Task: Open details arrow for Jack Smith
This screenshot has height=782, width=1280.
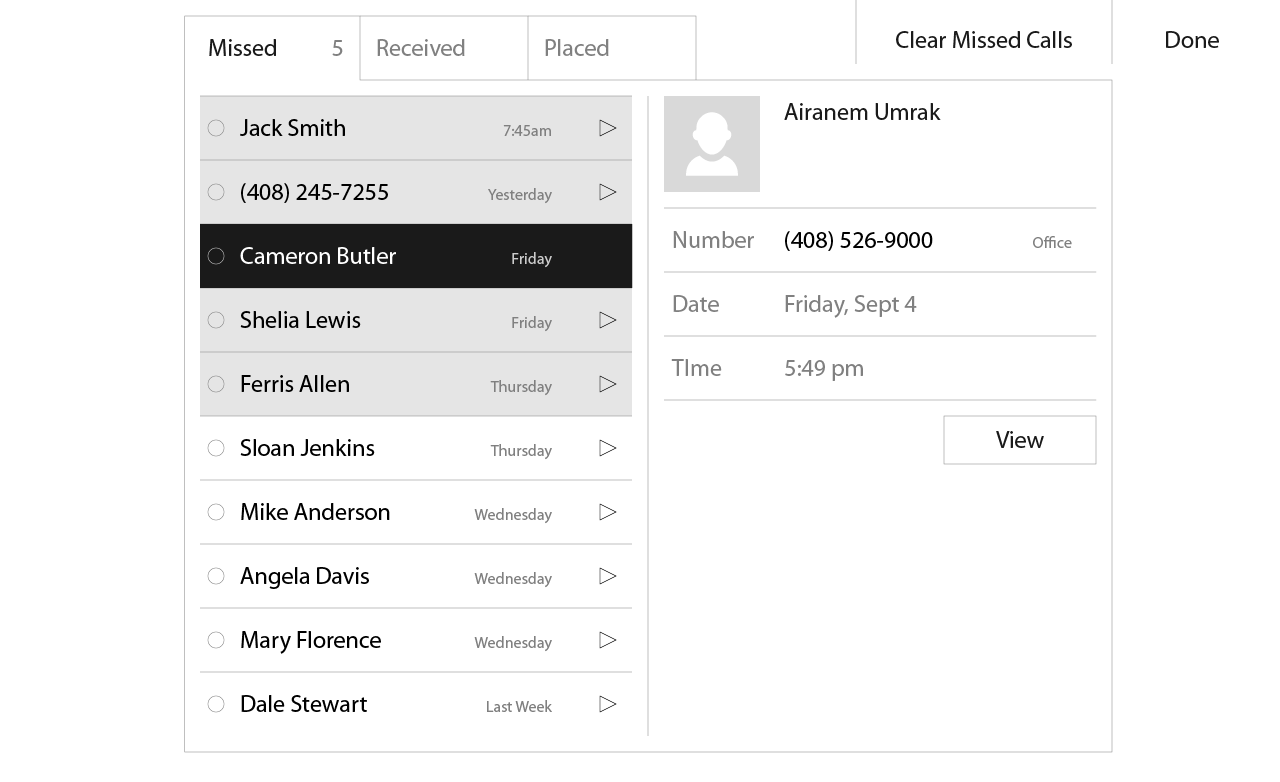Action: [608, 128]
